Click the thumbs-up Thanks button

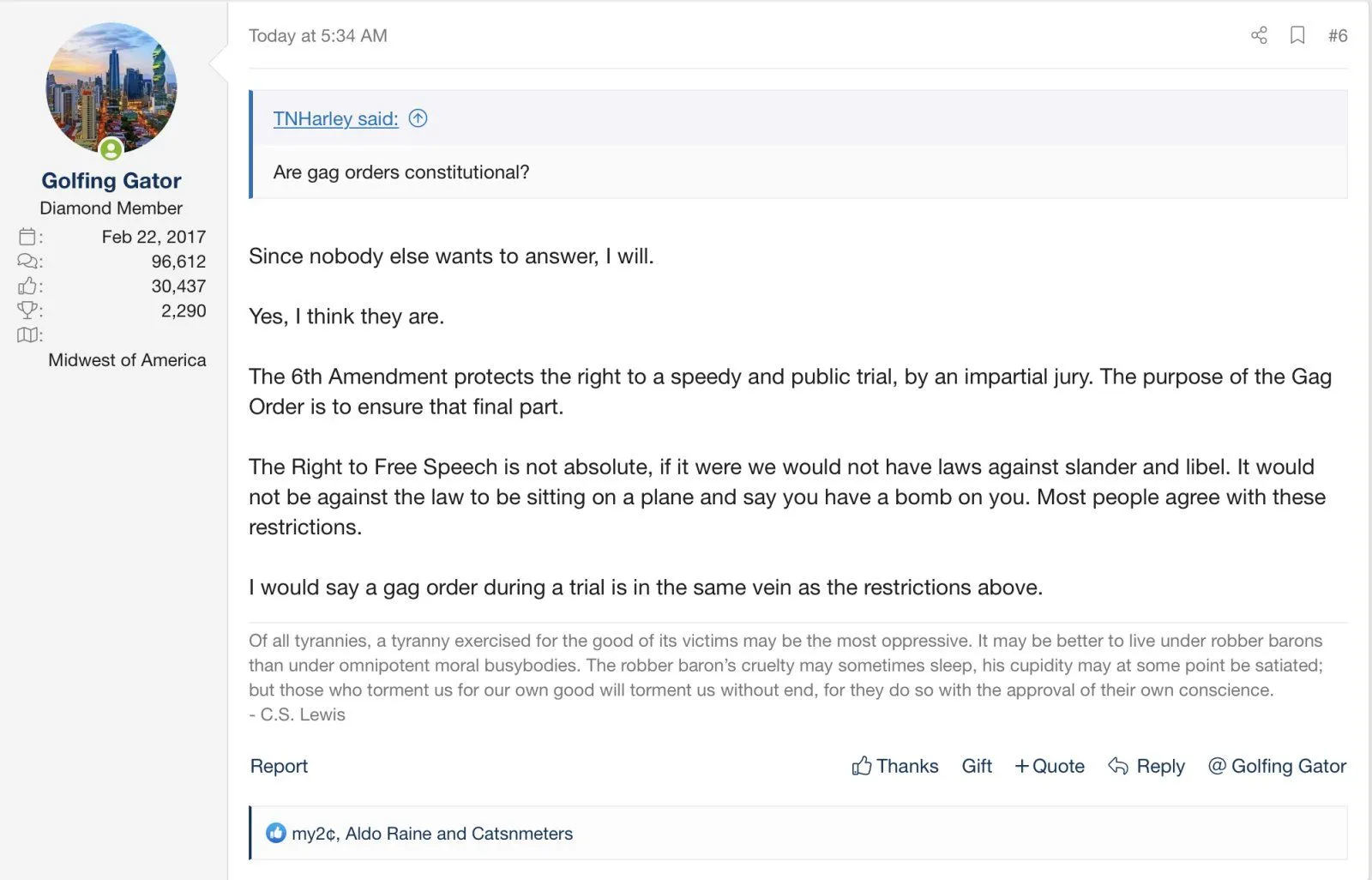(894, 766)
